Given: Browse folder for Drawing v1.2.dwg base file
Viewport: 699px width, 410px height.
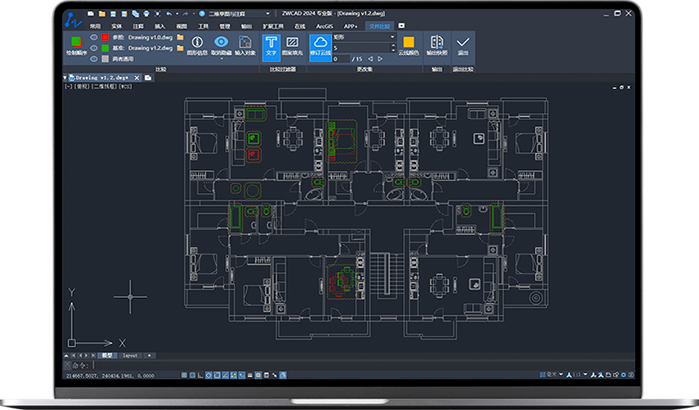Looking at the screenshot, I should point(180,48).
